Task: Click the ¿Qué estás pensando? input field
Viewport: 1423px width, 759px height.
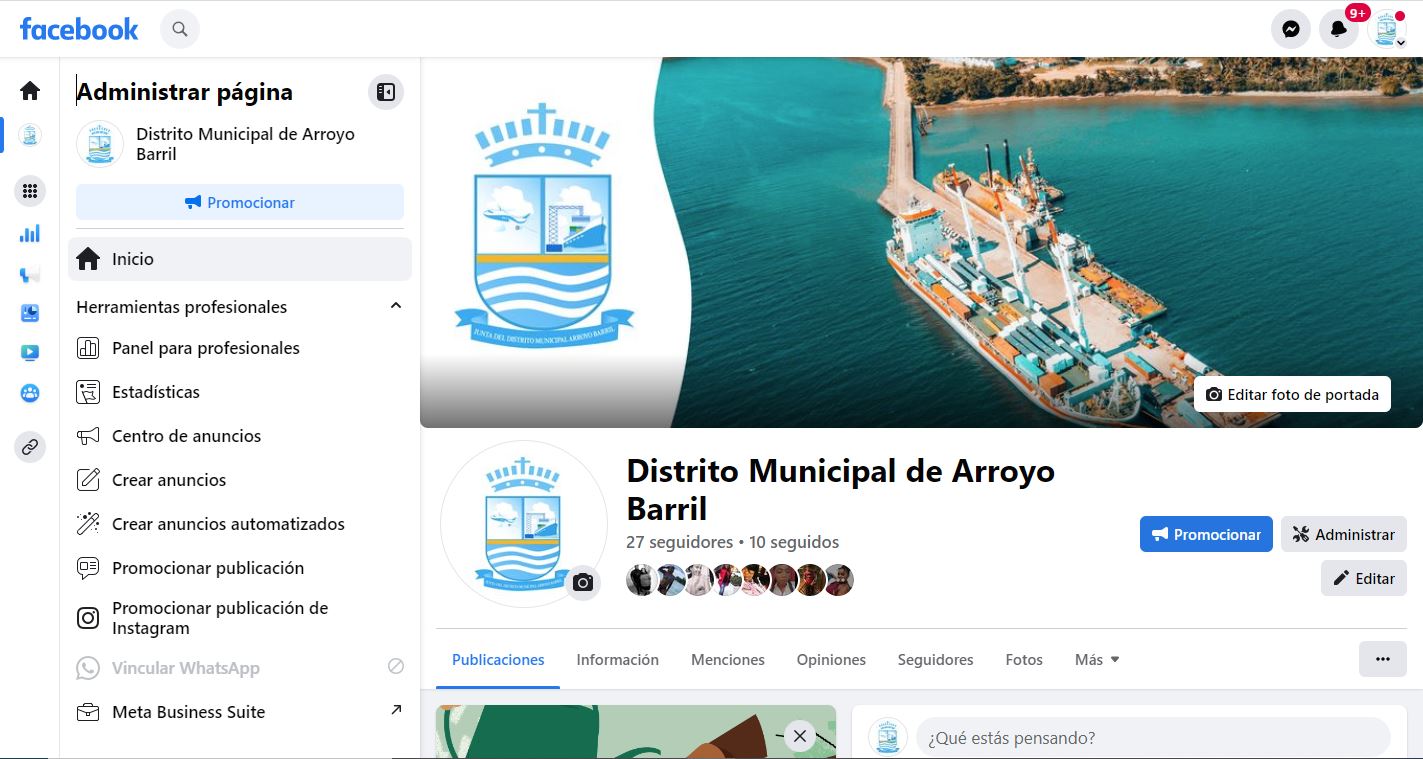Action: click(1152, 738)
